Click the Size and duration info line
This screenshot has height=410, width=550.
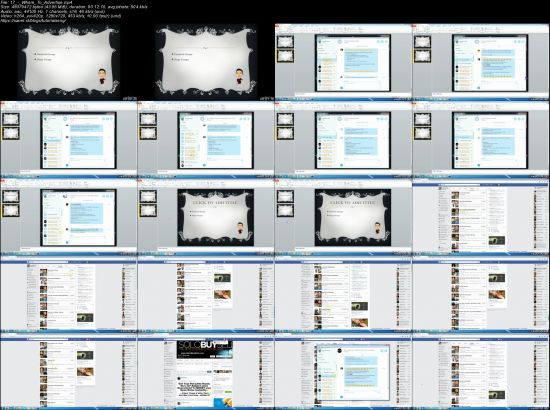[x=74, y=7]
